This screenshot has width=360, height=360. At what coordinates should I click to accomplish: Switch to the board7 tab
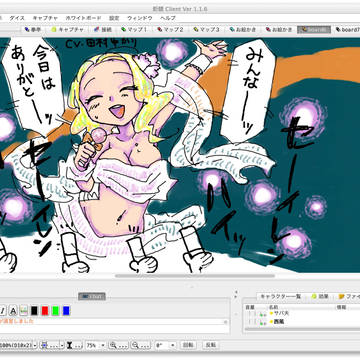[x=347, y=29]
